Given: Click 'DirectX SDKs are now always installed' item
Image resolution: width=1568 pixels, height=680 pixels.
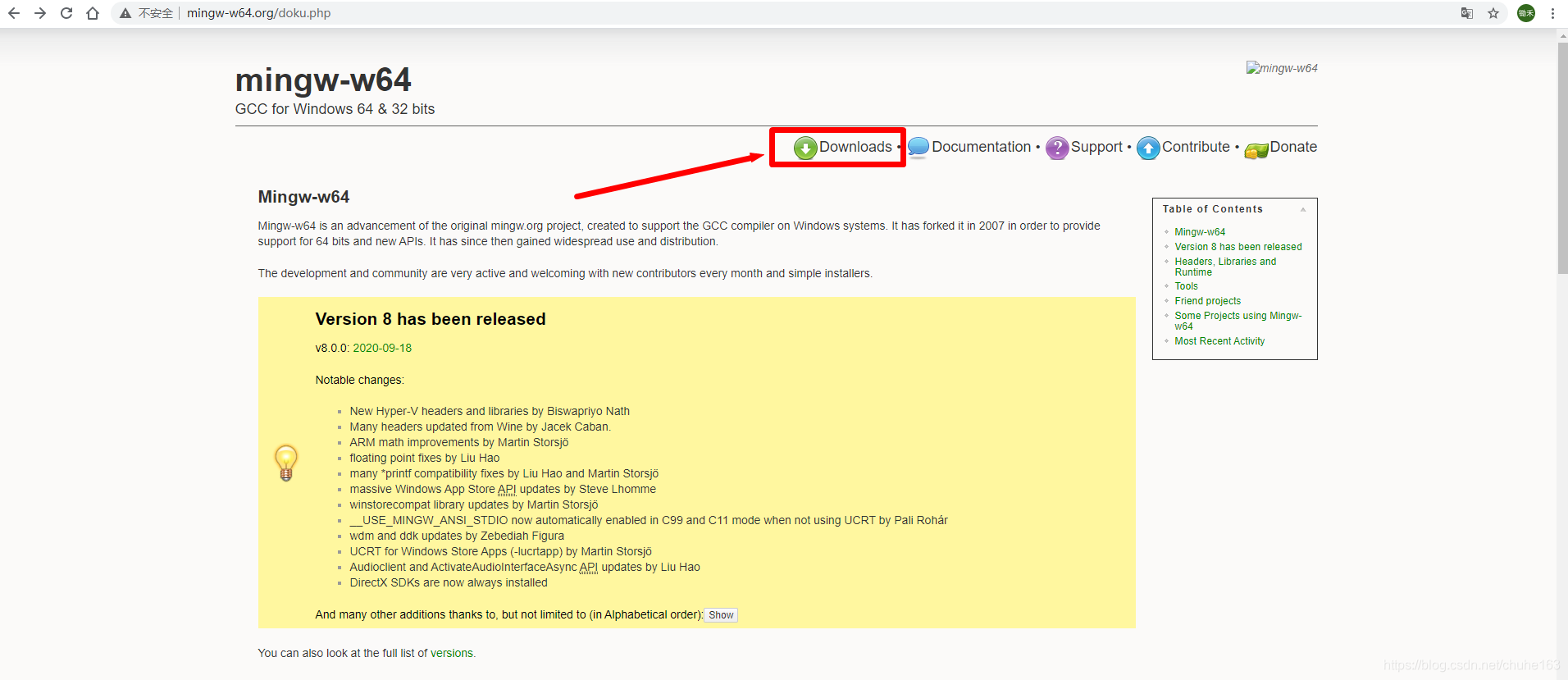Looking at the screenshot, I should [449, 582].
